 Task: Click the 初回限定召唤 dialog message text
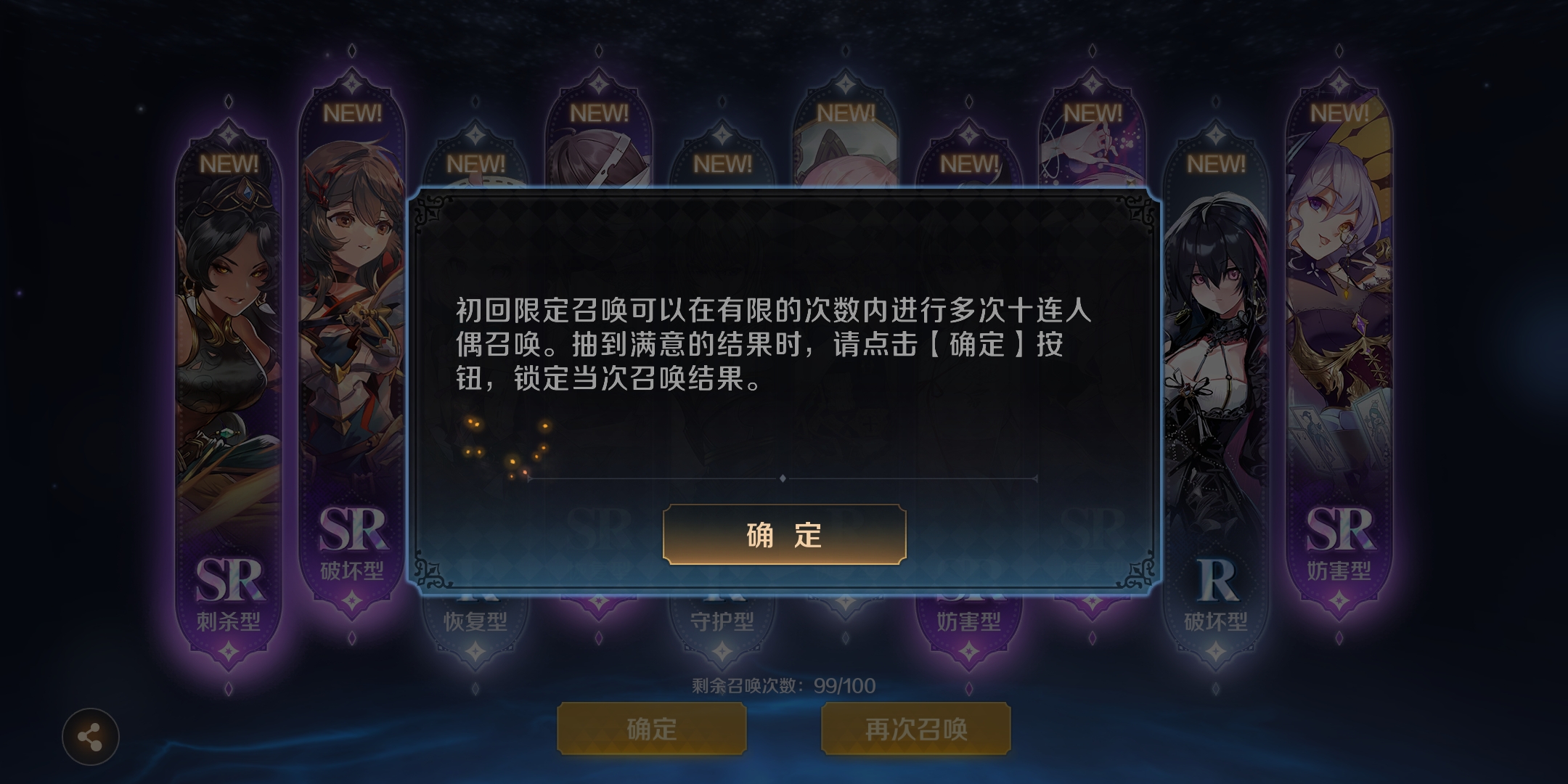coord(774,344)
